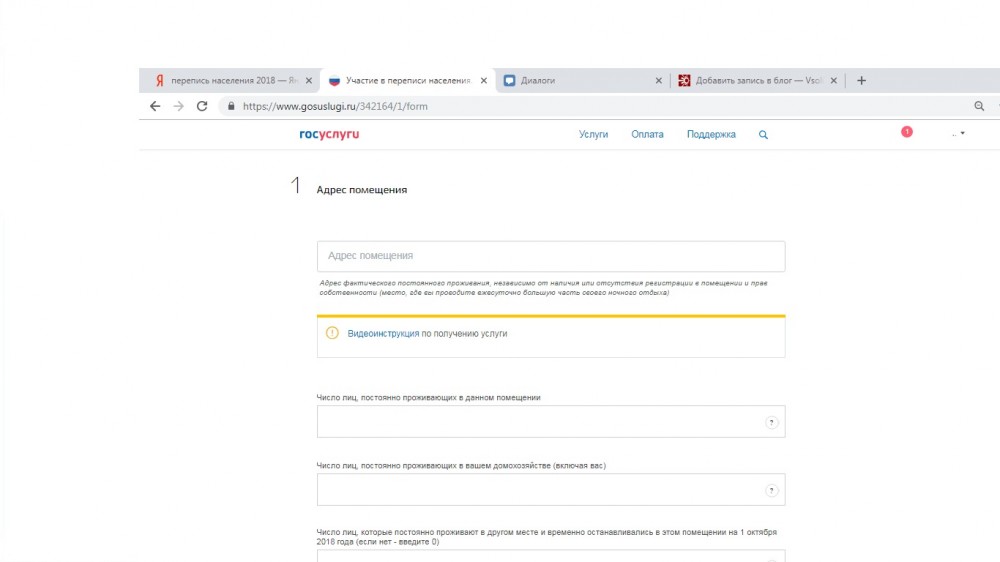Click the 'Адрес помещения' input field
Screen dimensions: 1000x562
coord(550,256)
